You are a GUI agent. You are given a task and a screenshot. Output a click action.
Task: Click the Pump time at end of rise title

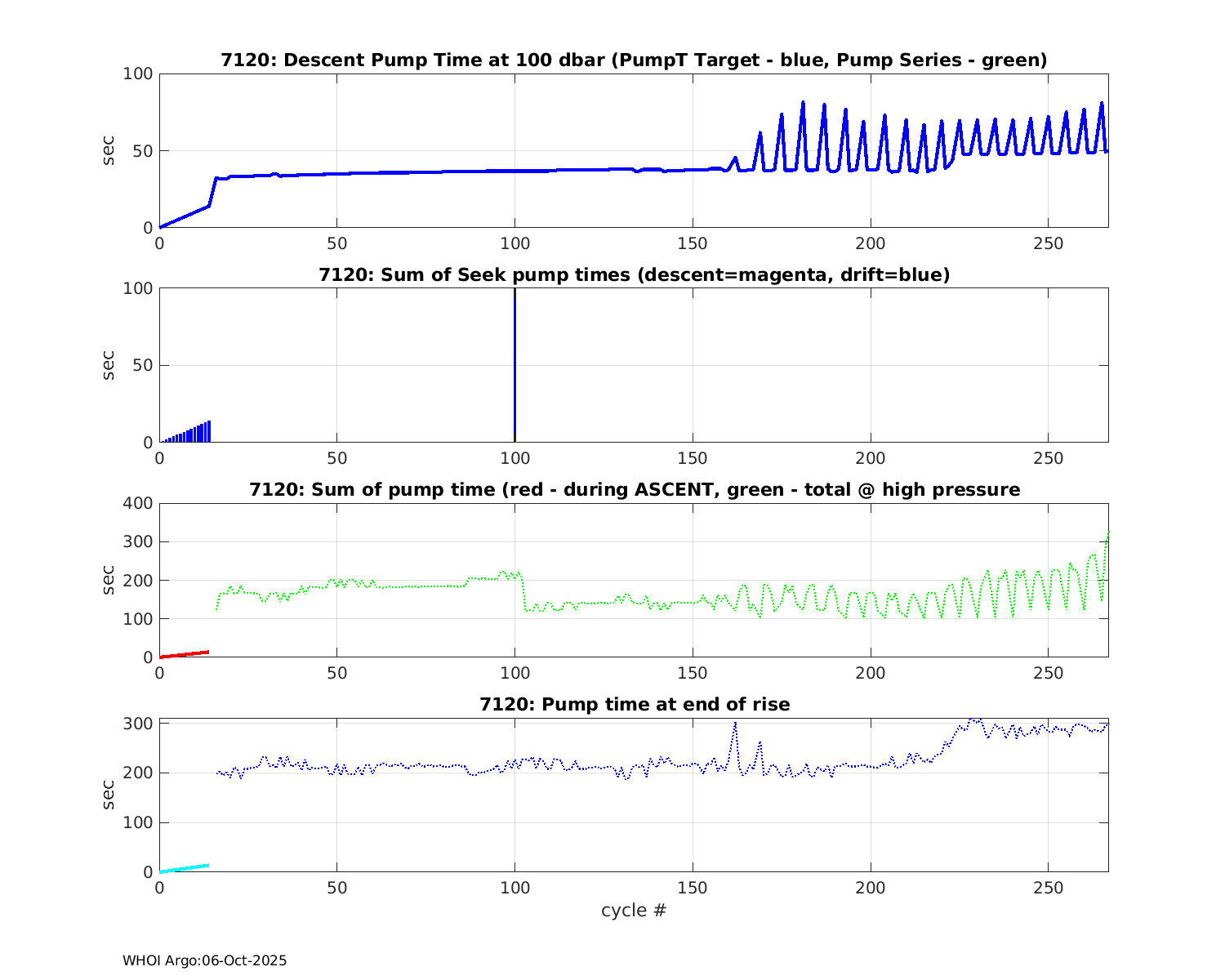point(634,704)
